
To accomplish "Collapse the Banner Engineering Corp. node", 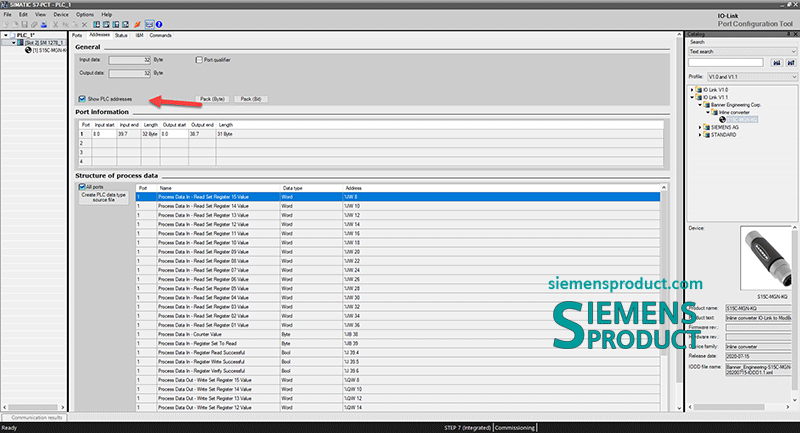I will pos(700,105).
